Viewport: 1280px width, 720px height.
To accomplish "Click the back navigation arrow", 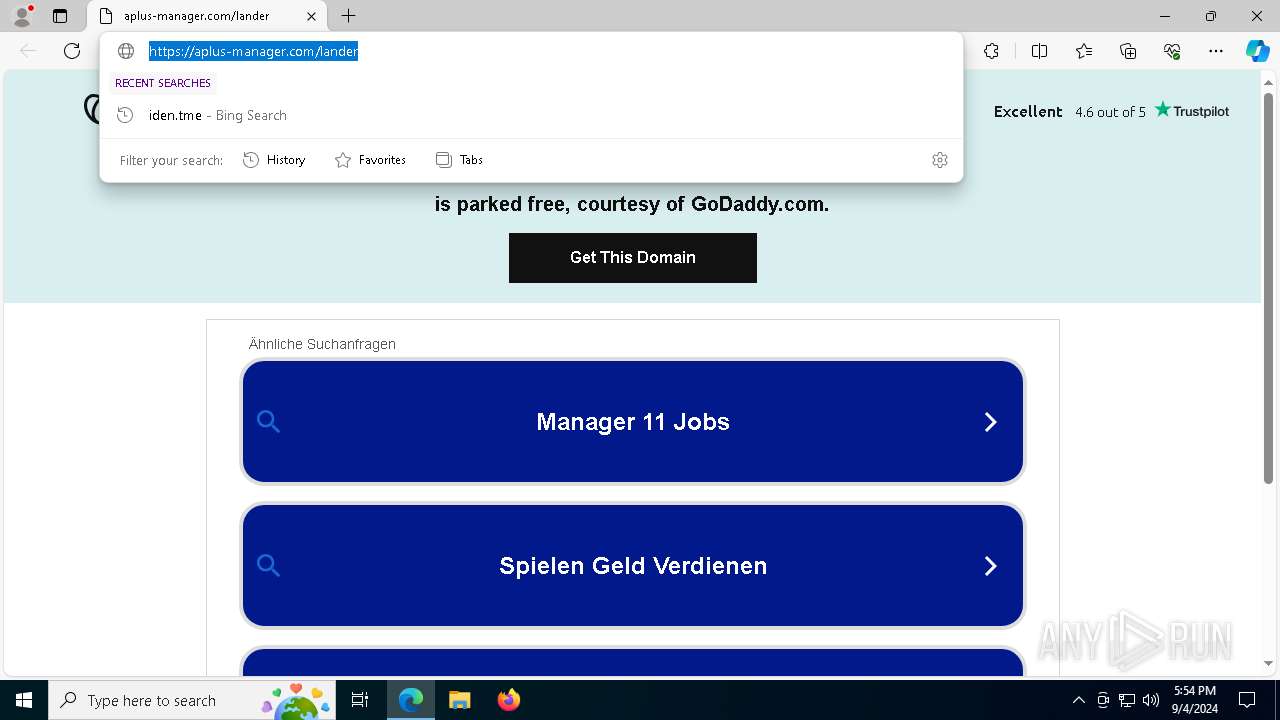I will pos(28,51).
